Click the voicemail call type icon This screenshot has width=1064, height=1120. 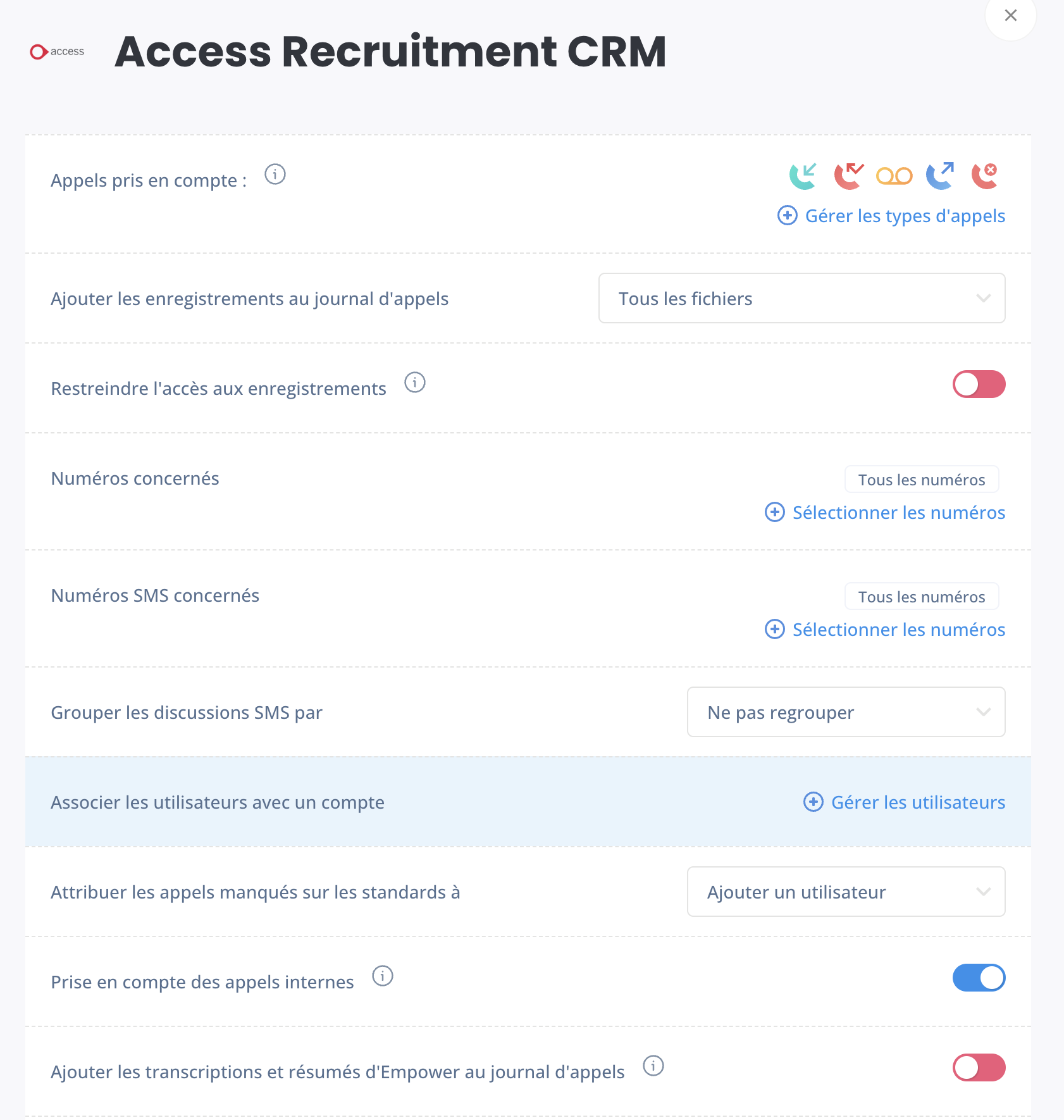click(x=894, y=176)
